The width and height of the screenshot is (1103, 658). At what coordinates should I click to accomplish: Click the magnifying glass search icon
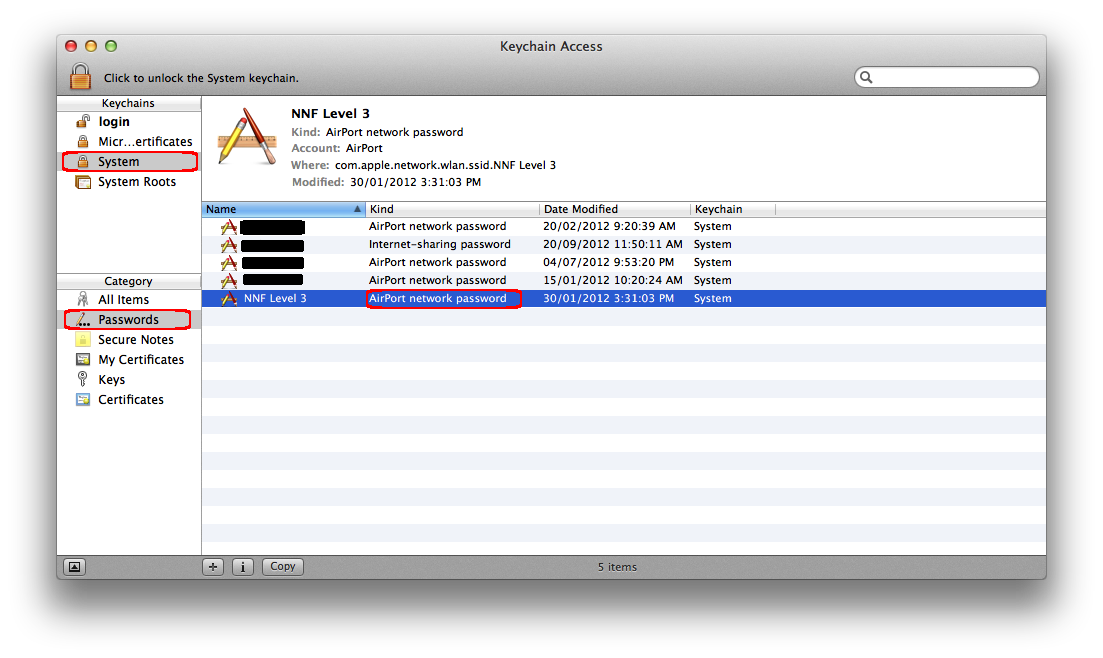tap(867, 77)
